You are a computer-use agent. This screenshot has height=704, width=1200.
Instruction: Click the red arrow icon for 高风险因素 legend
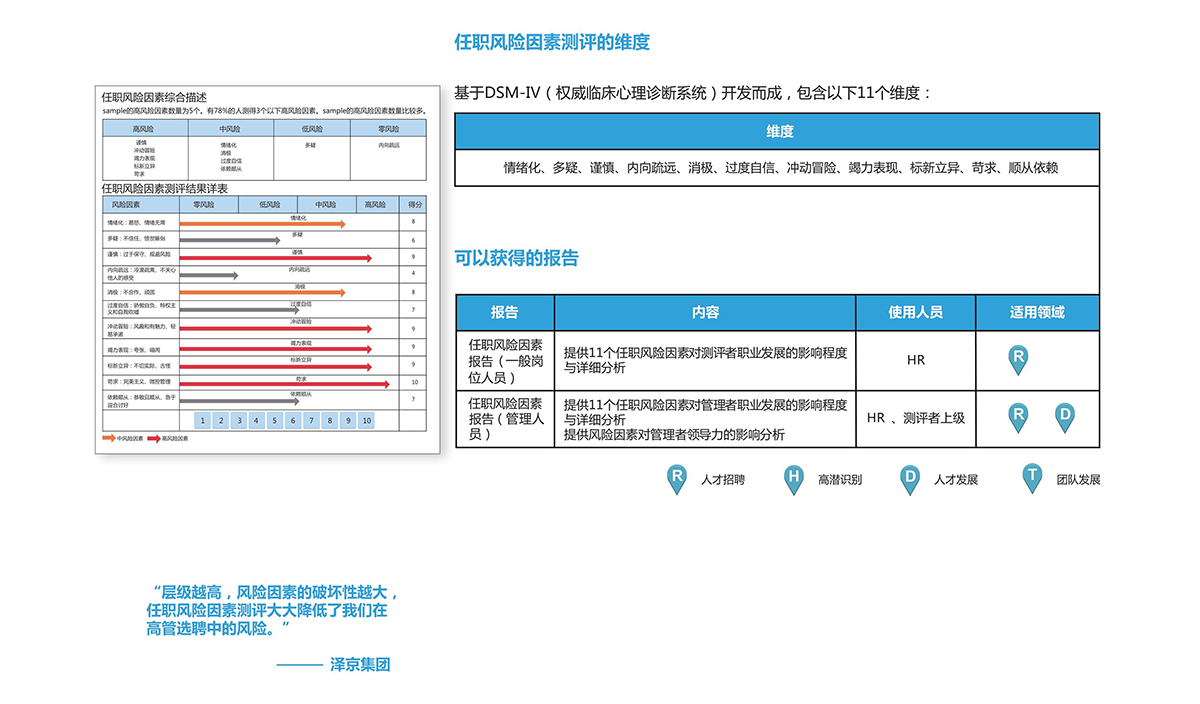point(154,438)
